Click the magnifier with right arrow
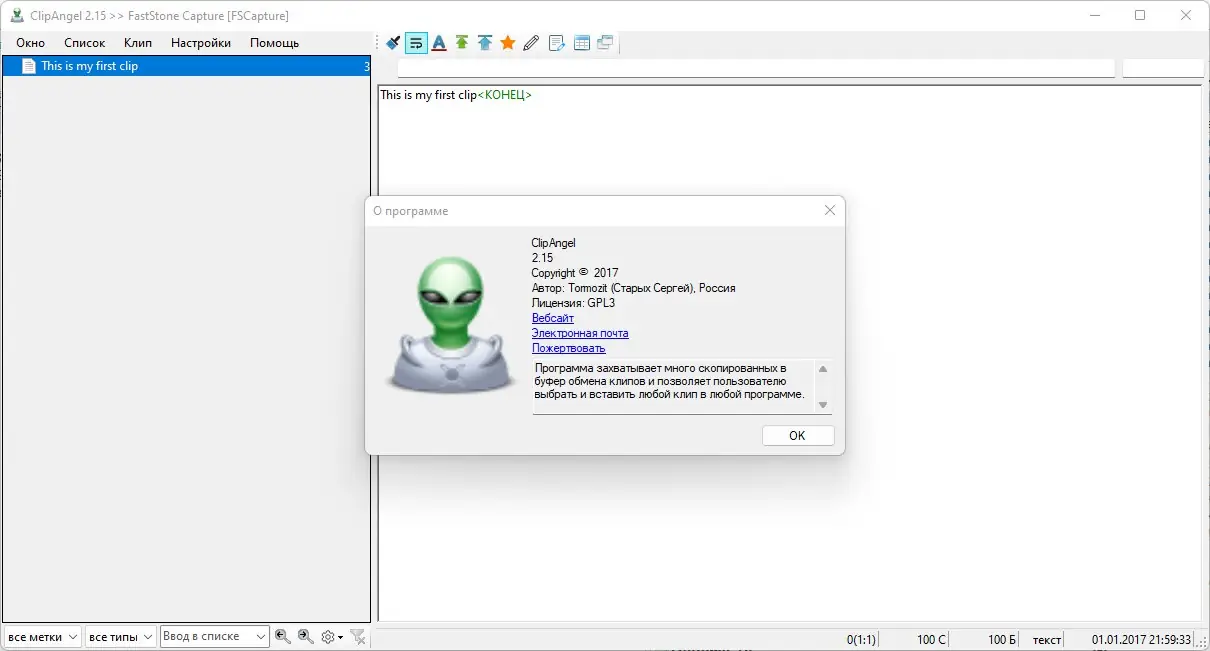 (306, 636)
